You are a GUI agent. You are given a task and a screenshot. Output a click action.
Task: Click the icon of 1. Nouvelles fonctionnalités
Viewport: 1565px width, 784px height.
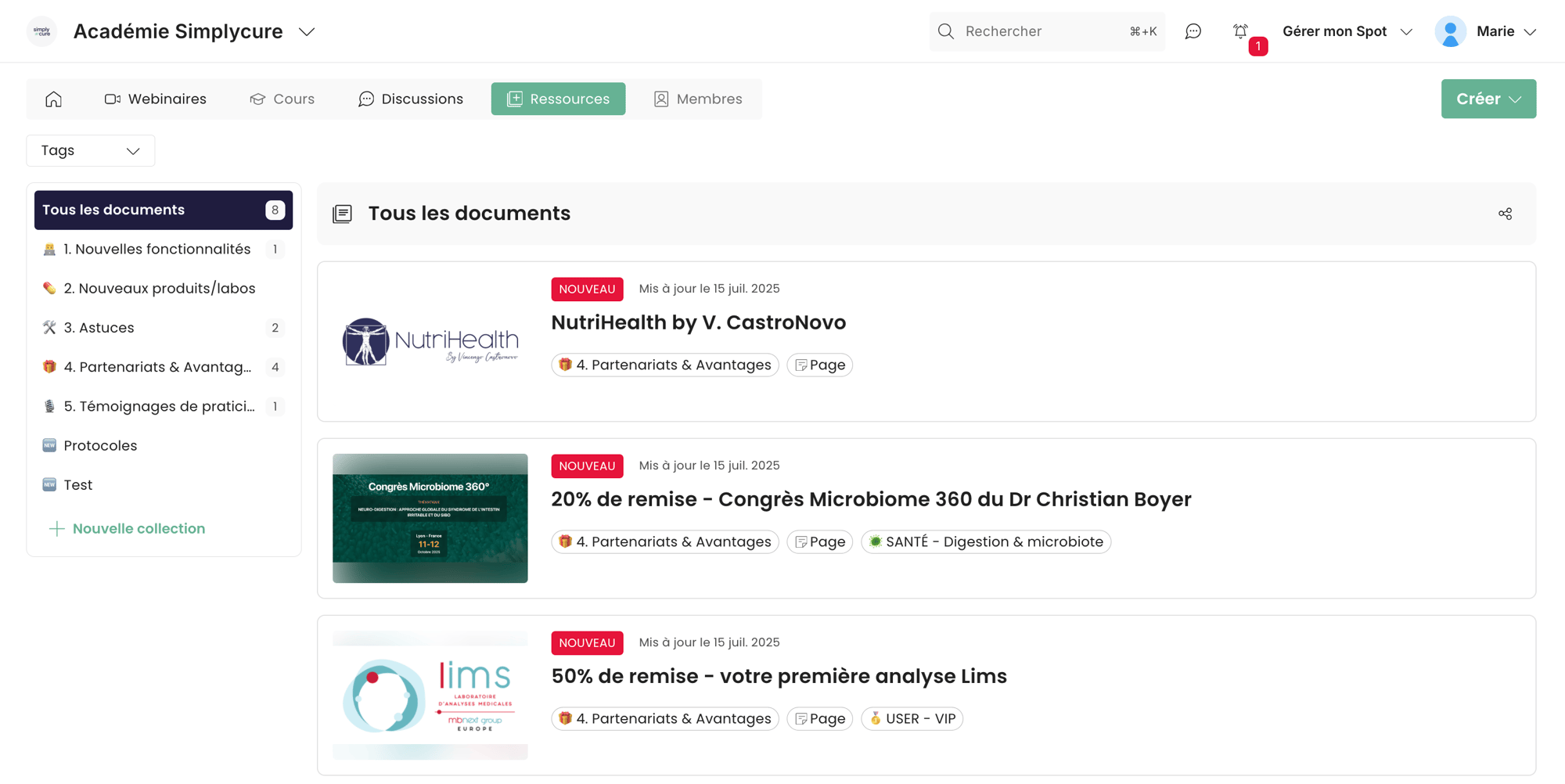(x=49, y=249)
